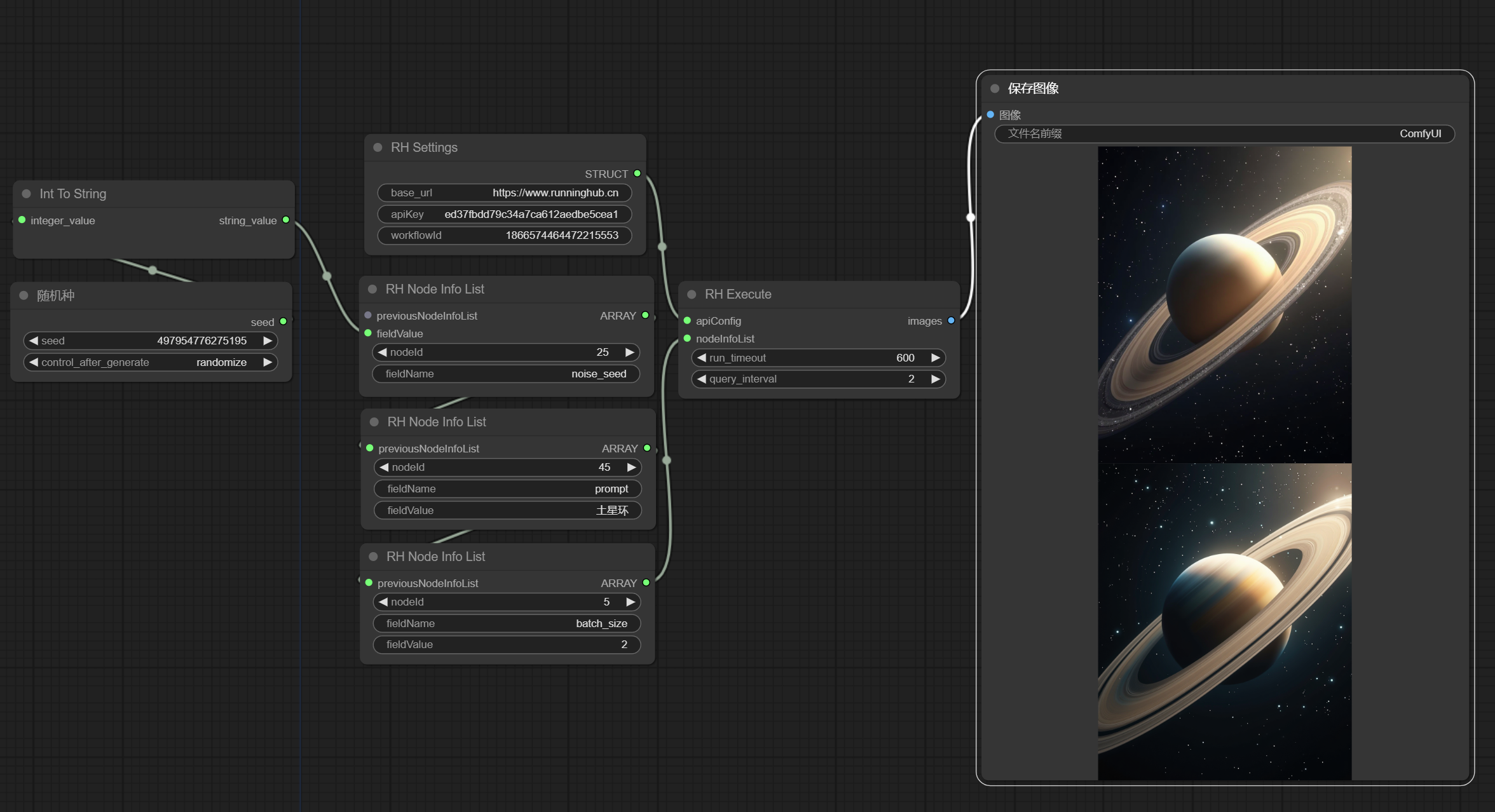Viewport: 1495px width, 812px height.
Task: Edit fieldName batch_size field
Action: coord(507,623)
